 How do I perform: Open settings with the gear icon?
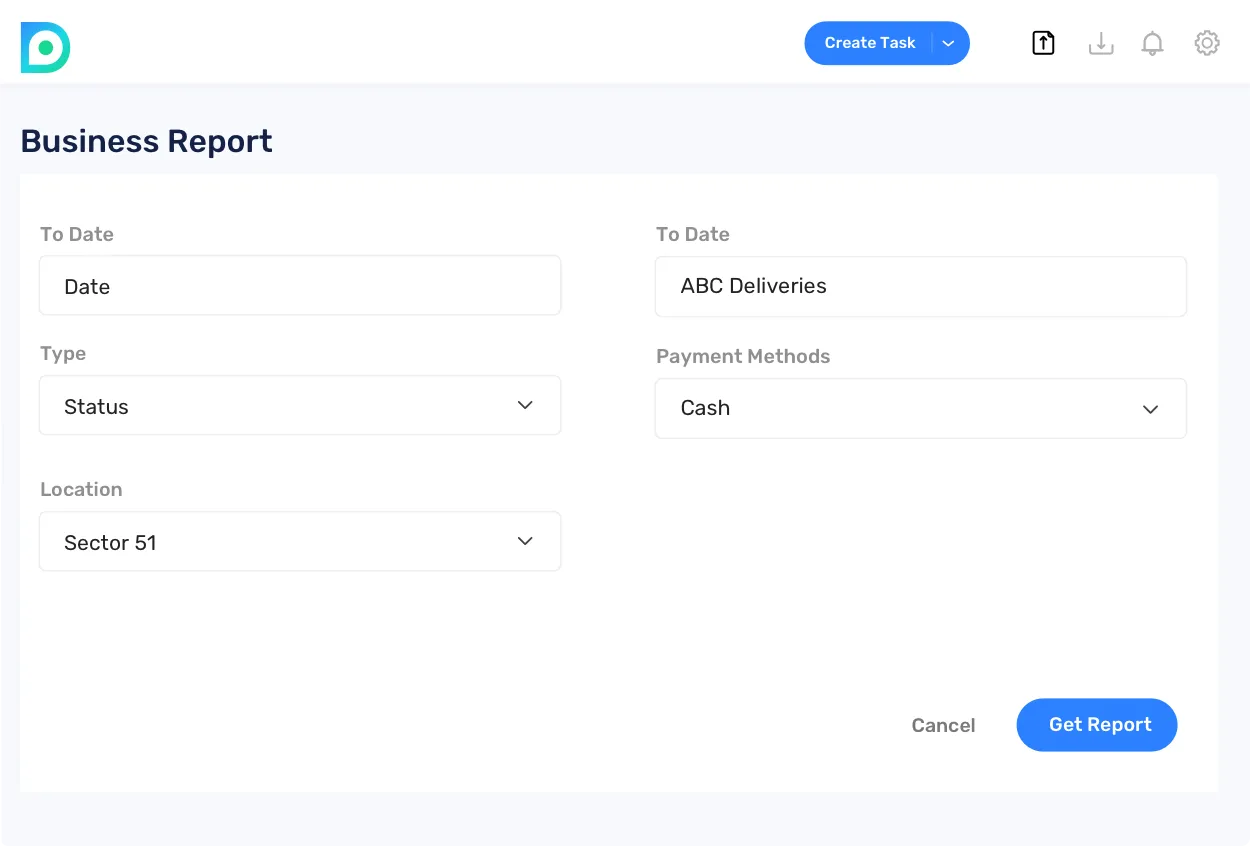(x=1207, y=43)
